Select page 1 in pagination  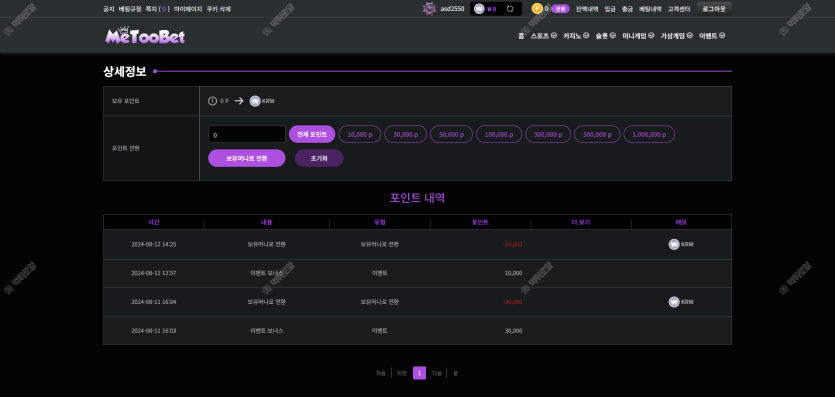click(x=419, y=373)
